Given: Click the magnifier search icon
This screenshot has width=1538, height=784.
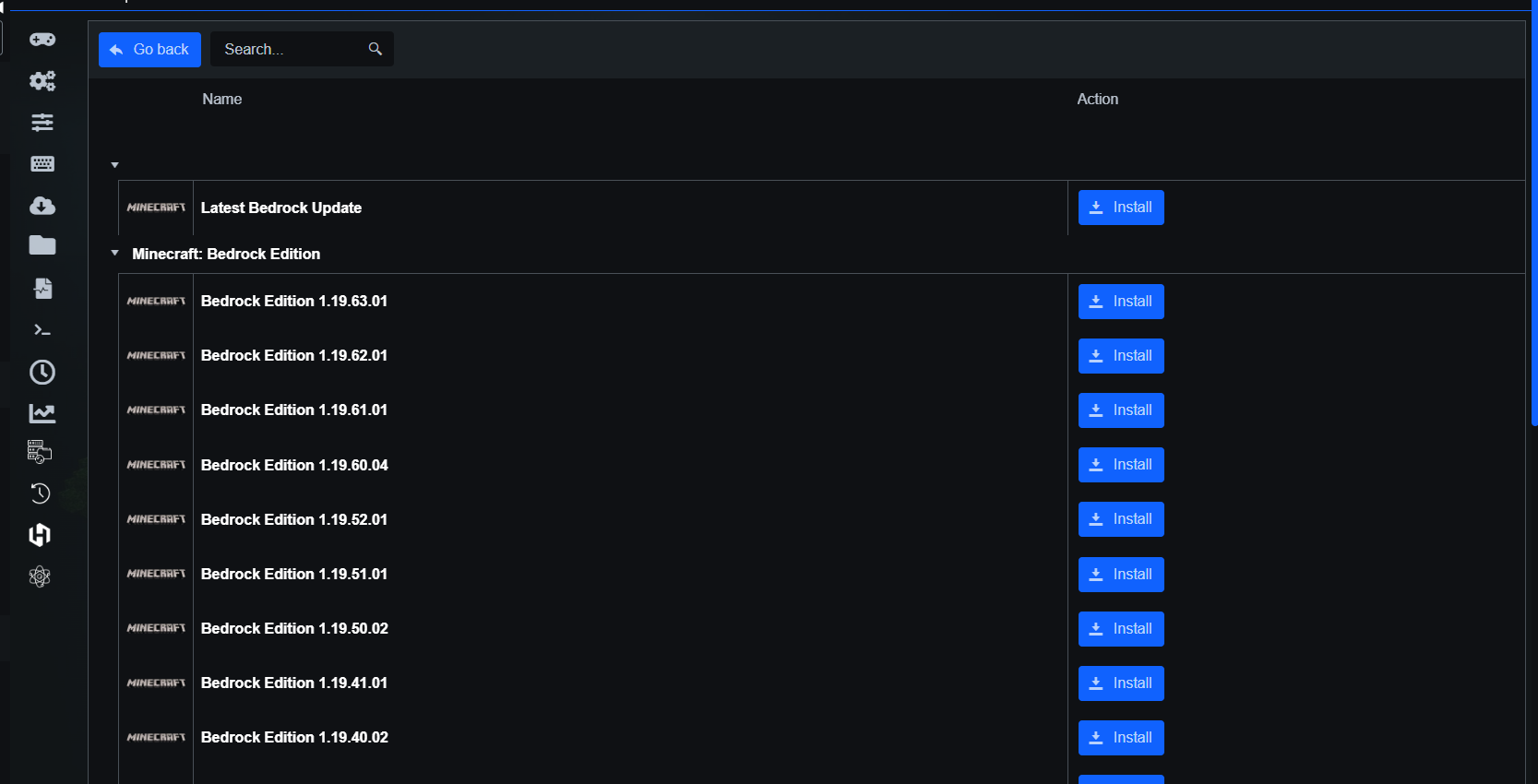Looking at the screenshot, I should (376, 49).
